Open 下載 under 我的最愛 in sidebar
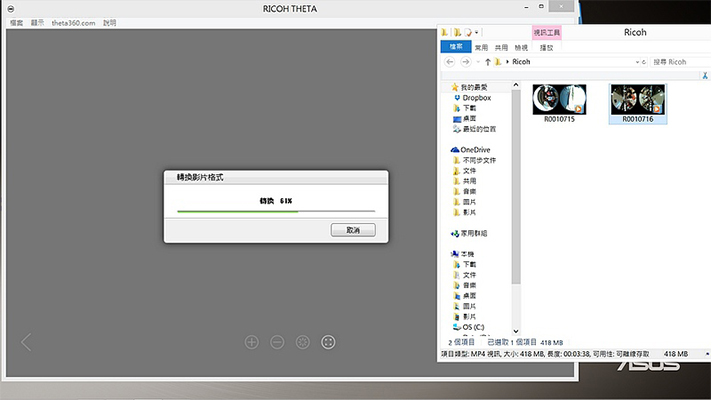 pos(469,108)
